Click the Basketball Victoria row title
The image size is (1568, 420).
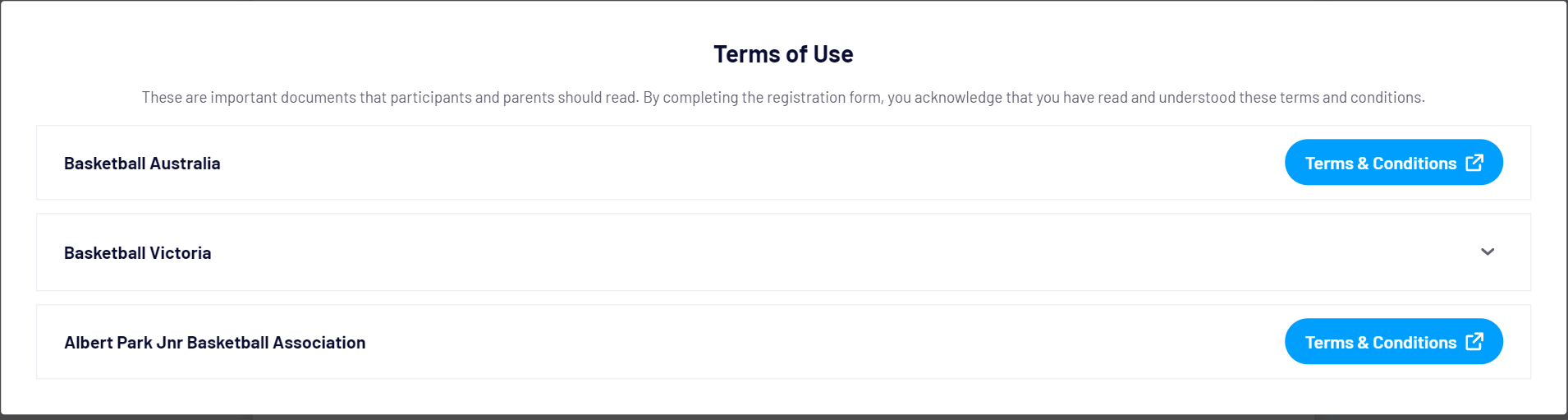(x=138, y=253)
